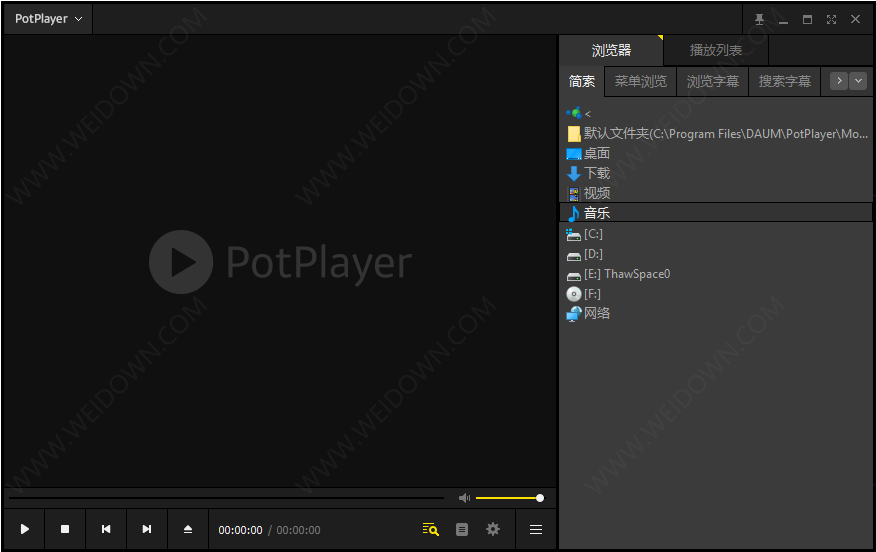Screen dimensions: 876x552
Task: Open the settings gear in control bar
Action: tap(492, 529)
